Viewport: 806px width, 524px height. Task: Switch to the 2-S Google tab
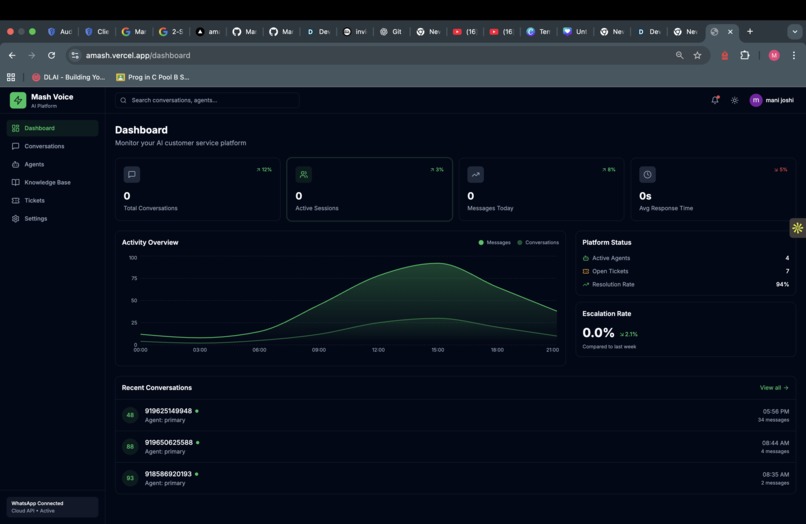click(171, 32)
